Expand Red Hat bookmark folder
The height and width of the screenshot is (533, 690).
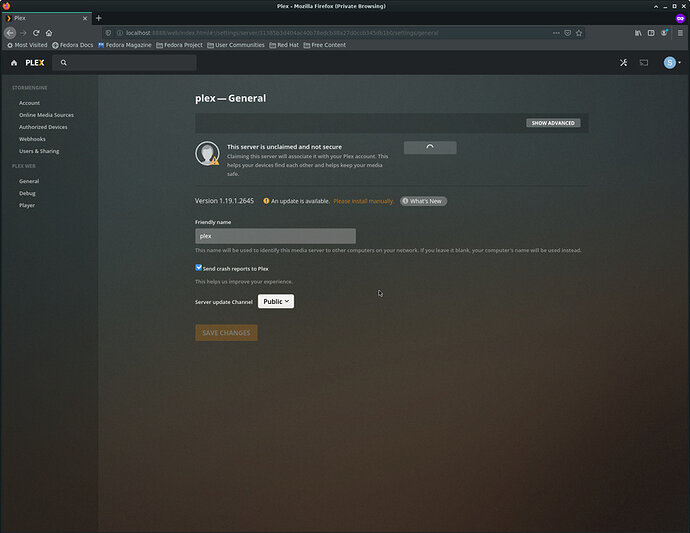click(284, 45)
